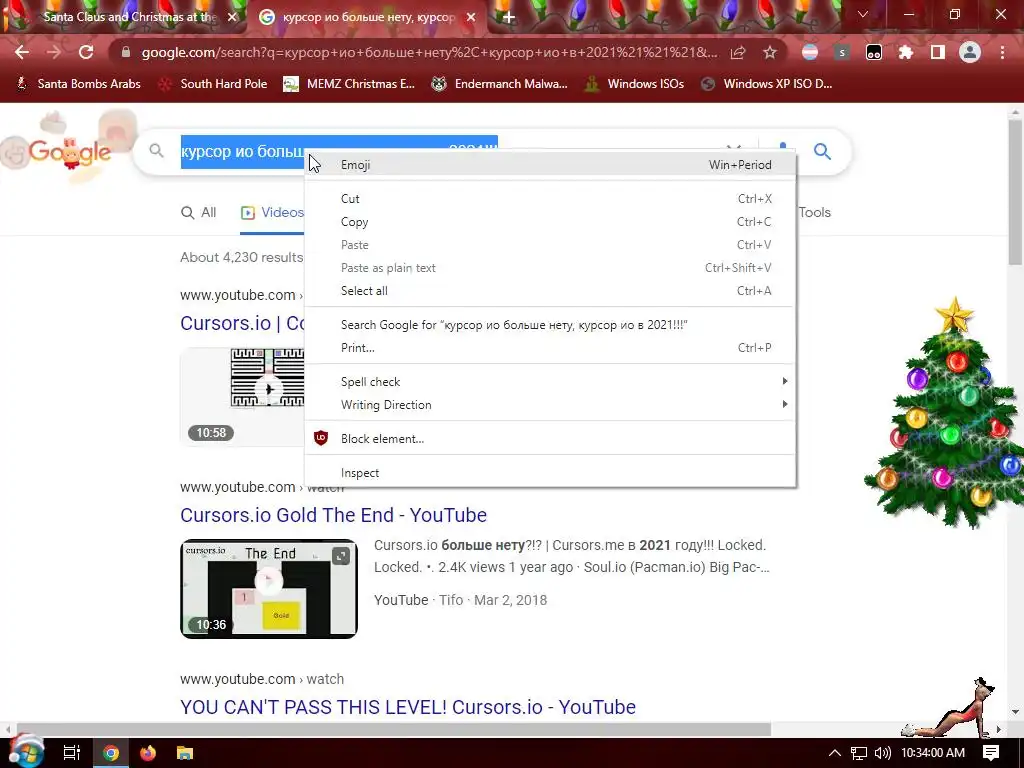Close the Santa Claus and Christmas tab
Viewport: 1024px width, 768px height.
click(232, 17)
